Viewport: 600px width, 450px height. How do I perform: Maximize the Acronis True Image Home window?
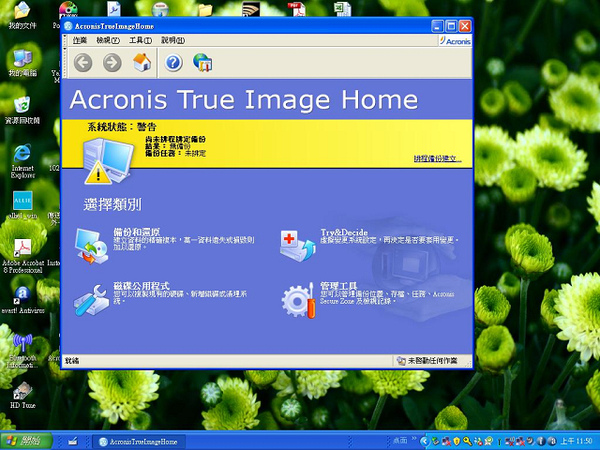451,26
